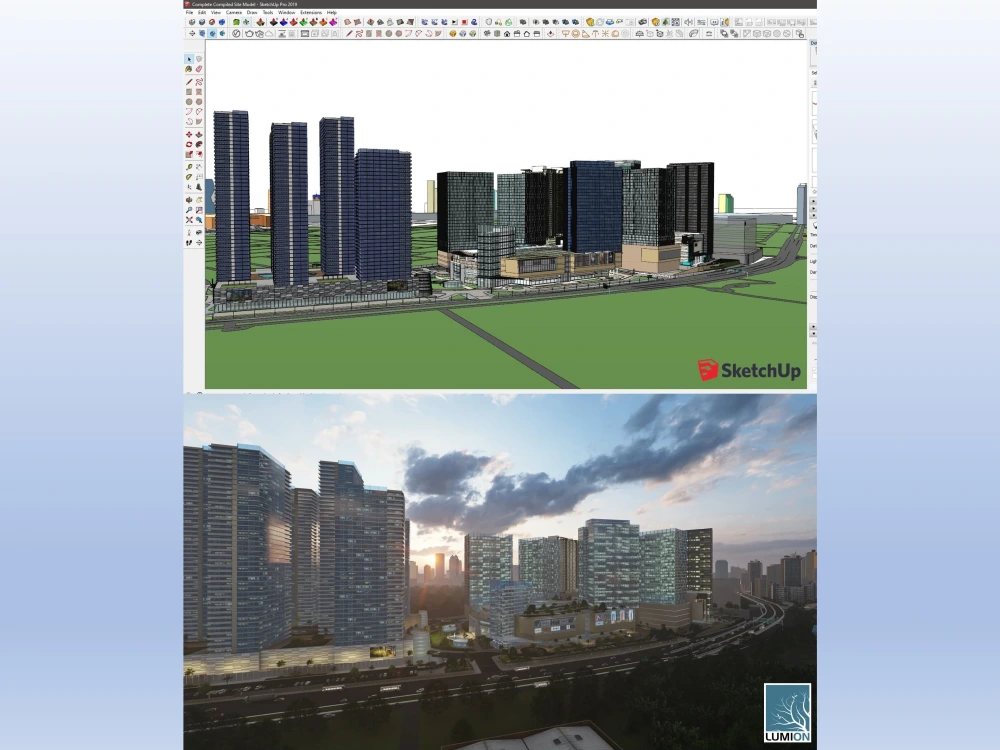Pick the Protractor tool in left toolbar

coord(189,176)
